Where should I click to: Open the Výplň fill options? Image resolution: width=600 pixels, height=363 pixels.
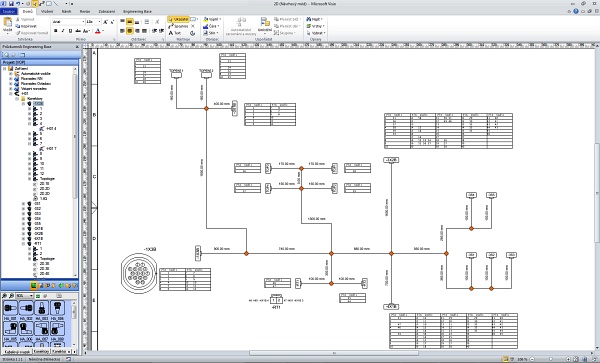[211, 19]
